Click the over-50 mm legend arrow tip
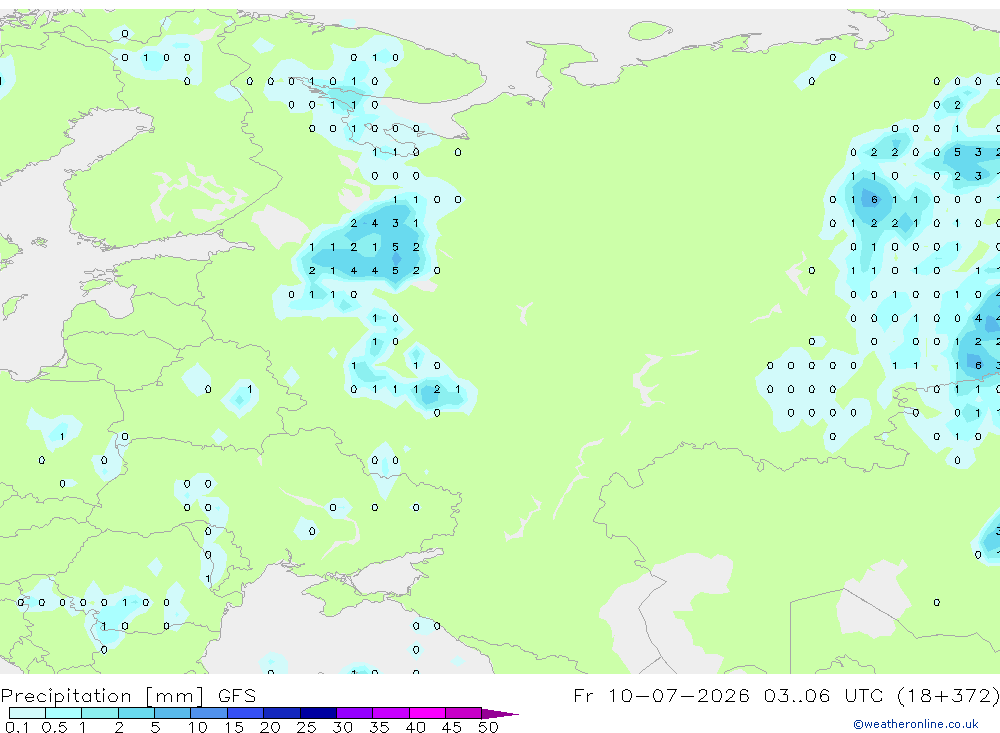The image size is (1000, 733). point(499,713)
